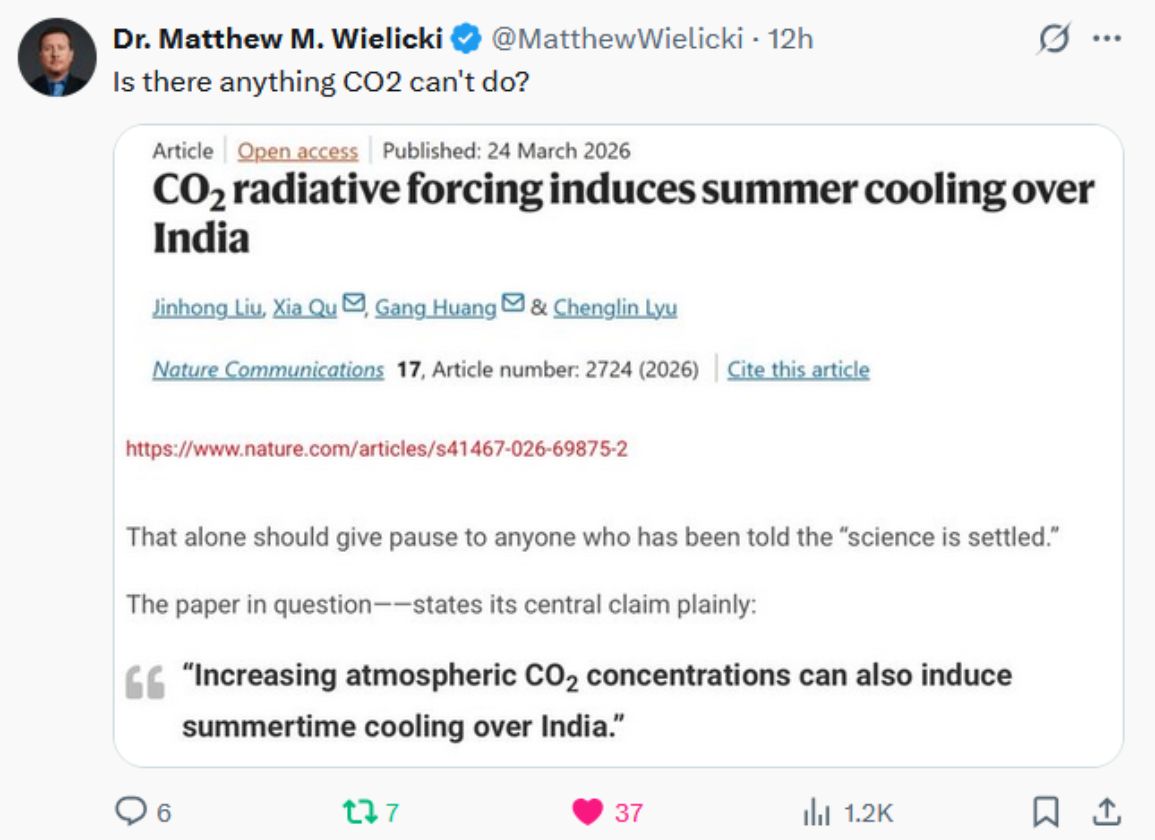The image size is (1155, 840).
Task: Like the tweet with the heart icon
Action: [586, 811]
